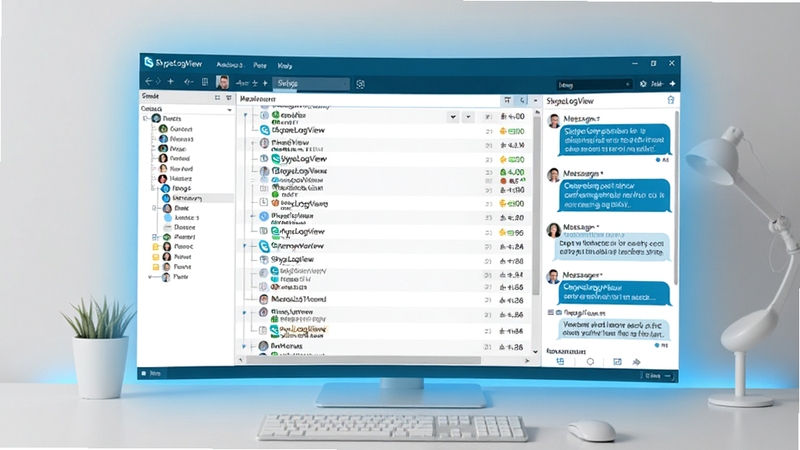This screenshot has width=800, height=450.
Task: Collapse the message list with the header up-arrow
Action: (x=535, y=101)
